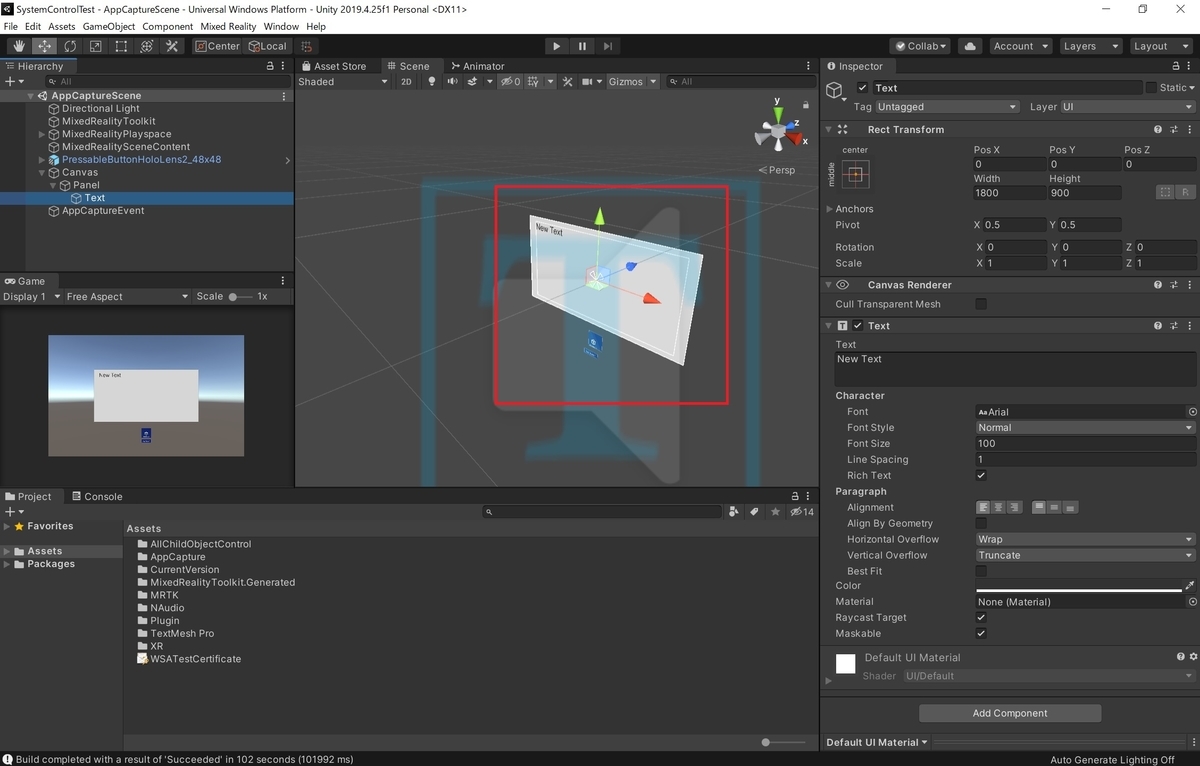1200x766 pixels.
Task: Switch to the Animator tab
Action: click(x=477, y=66)
